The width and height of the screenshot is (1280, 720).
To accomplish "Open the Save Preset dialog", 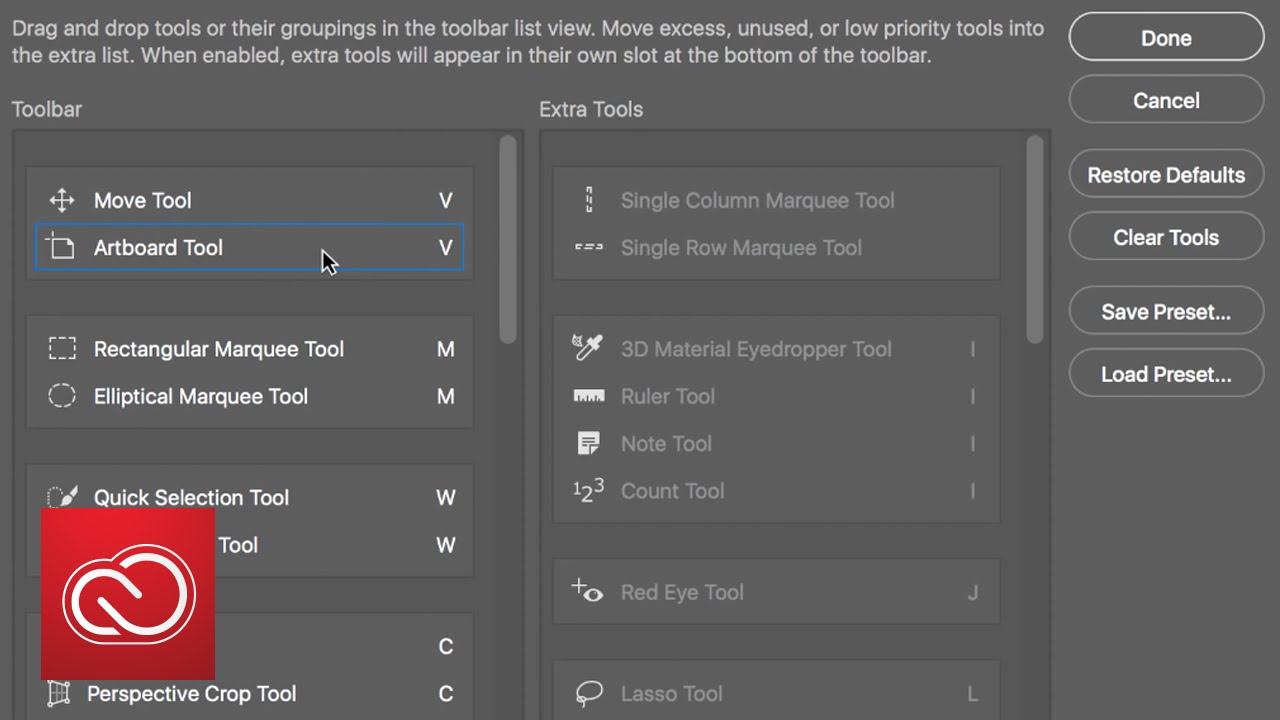I will click(x=1166, y=312).
